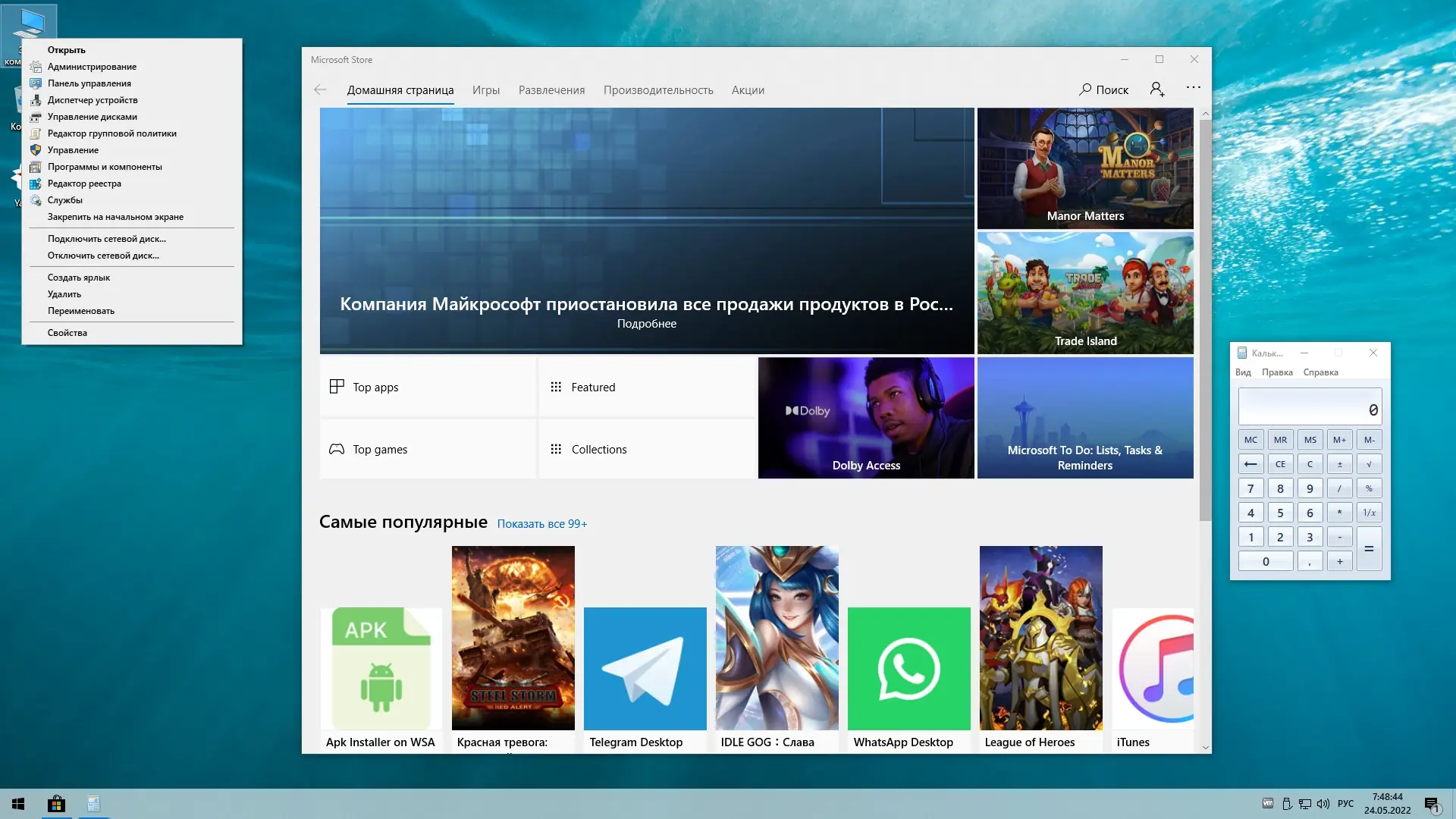
Task: Click the square root calculator key
Action: 1369,464
